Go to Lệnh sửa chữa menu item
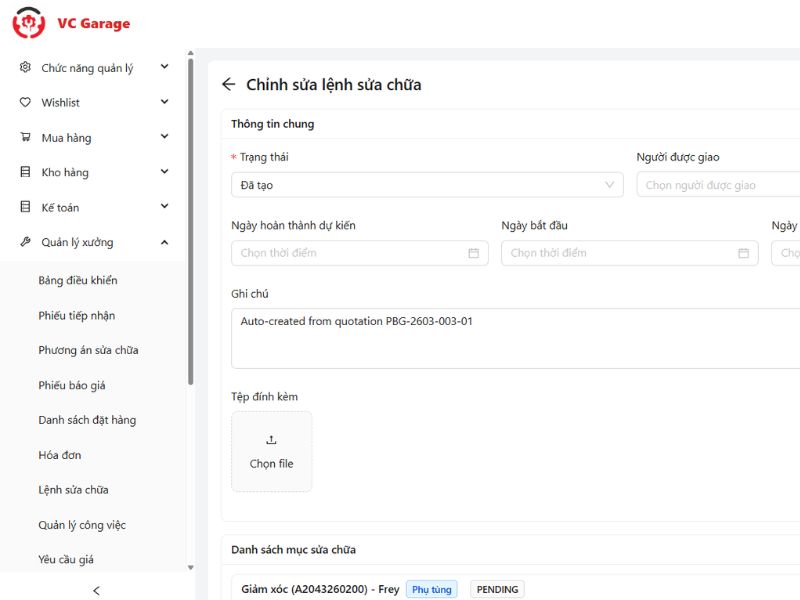Viewport: 800px width, 600px height. coord(73,490)
